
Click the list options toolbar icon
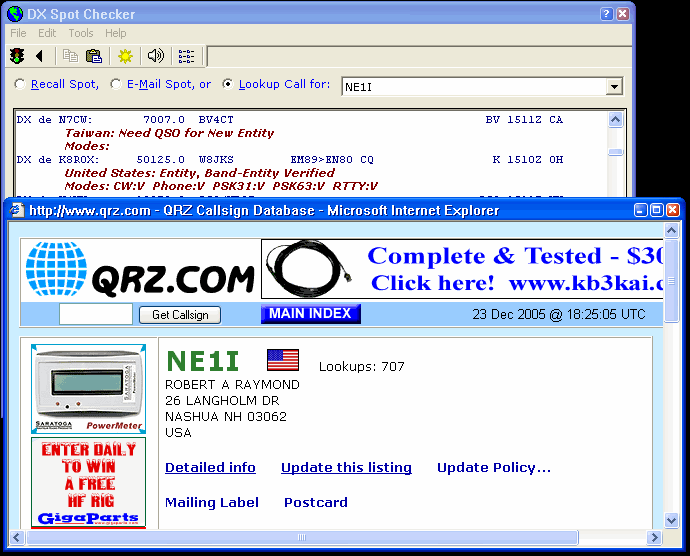(186, 56)
